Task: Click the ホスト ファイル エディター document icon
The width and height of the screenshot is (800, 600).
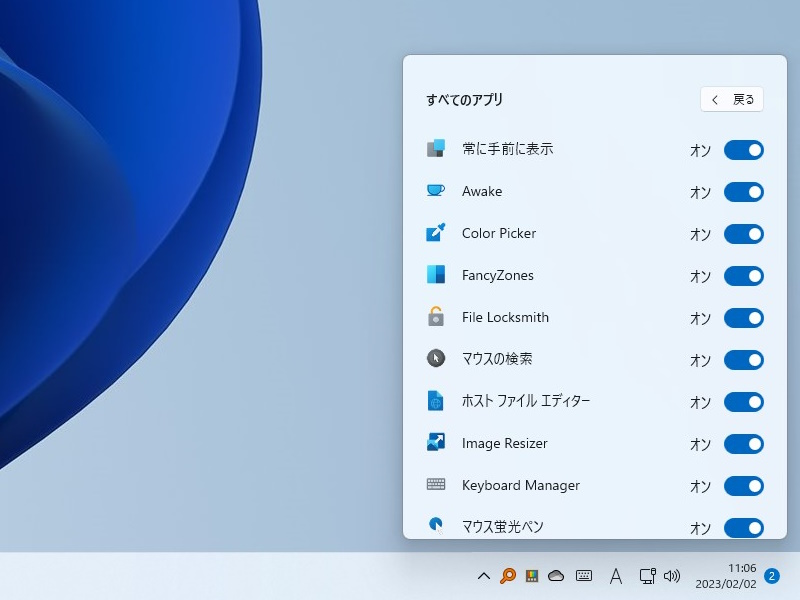Action: coord(436,401)
